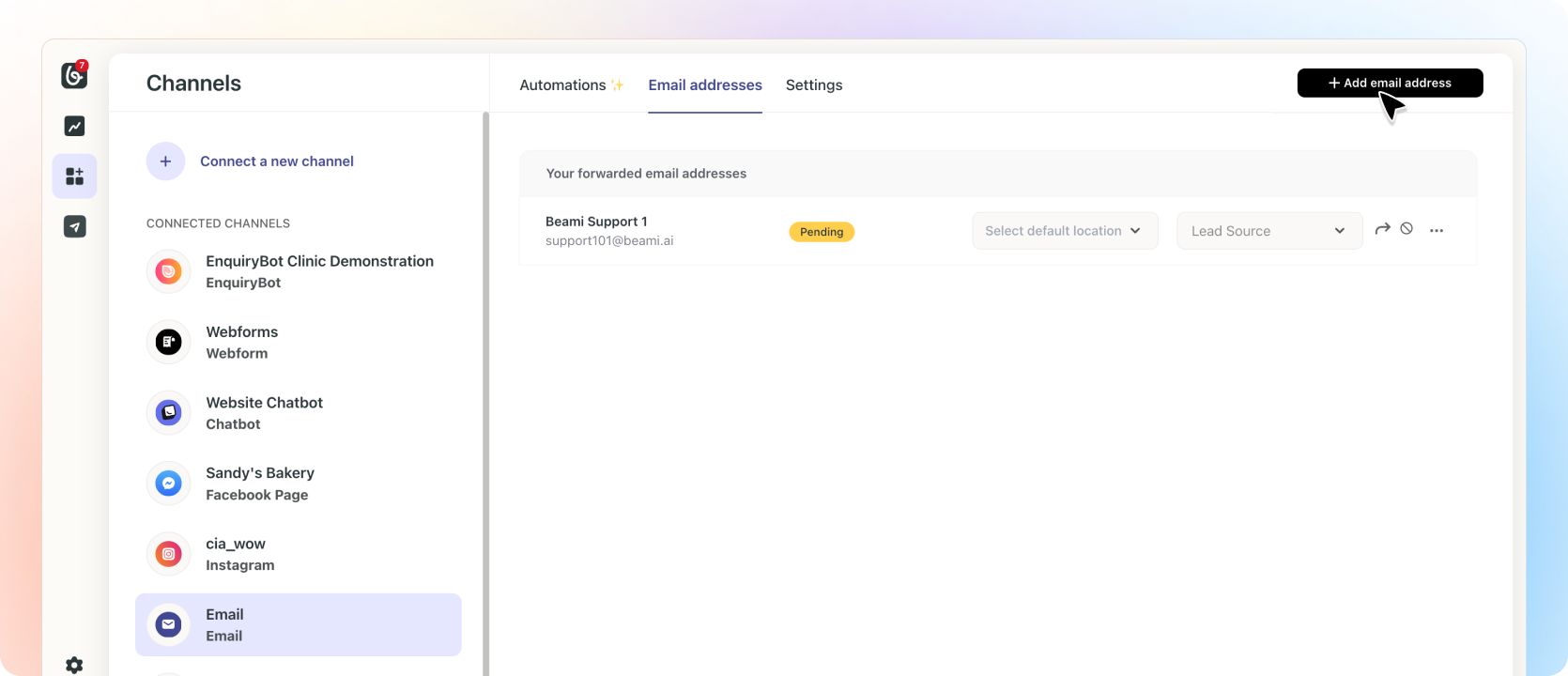
Task: Click the Add email address button
Action: [x=1390, y=83]
